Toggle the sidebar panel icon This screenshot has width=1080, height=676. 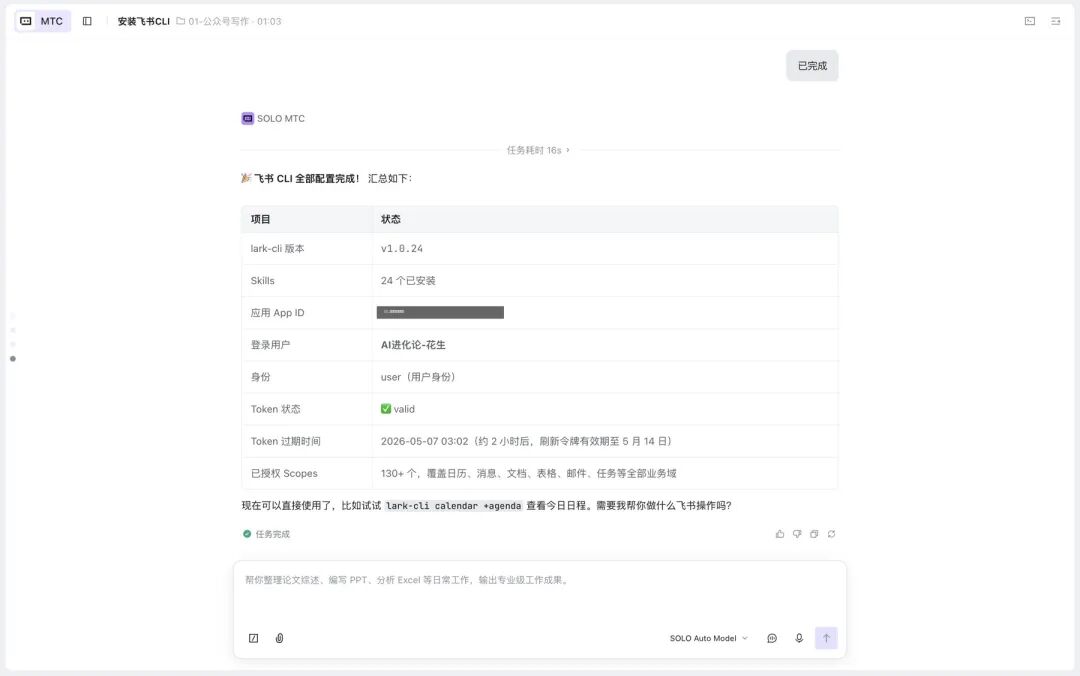87,21
